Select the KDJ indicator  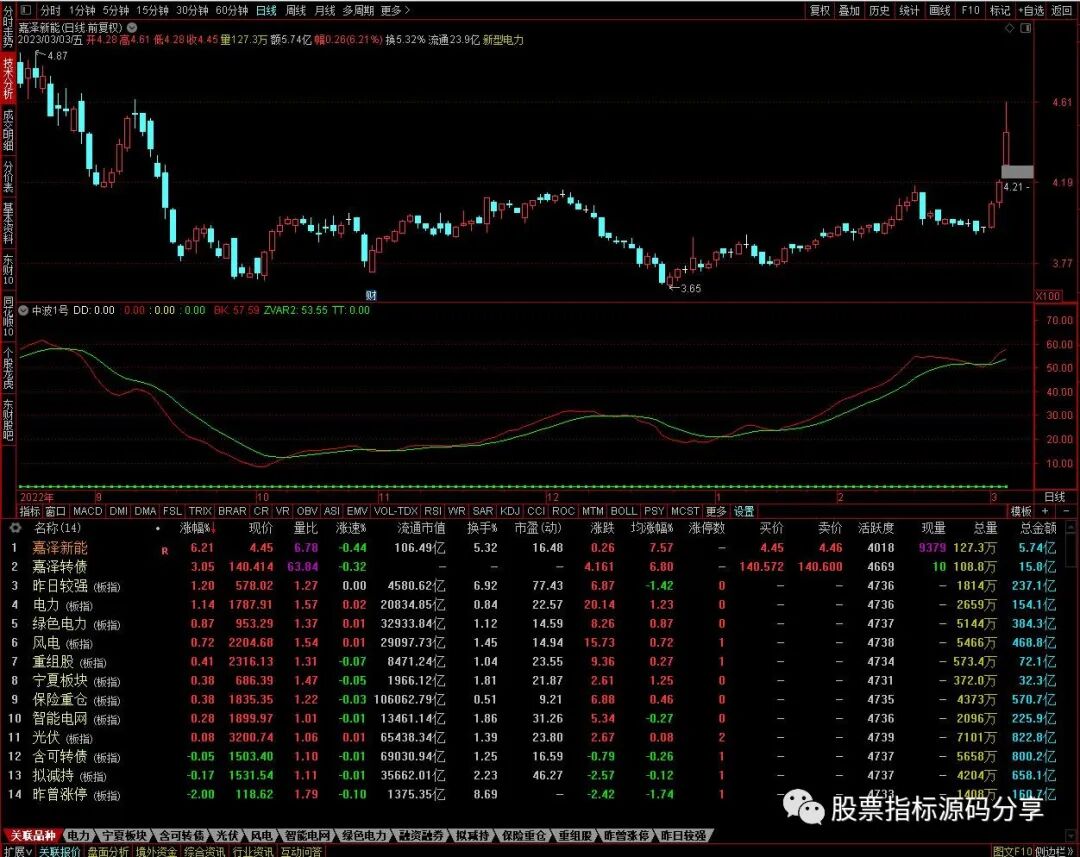pos(510,511)
